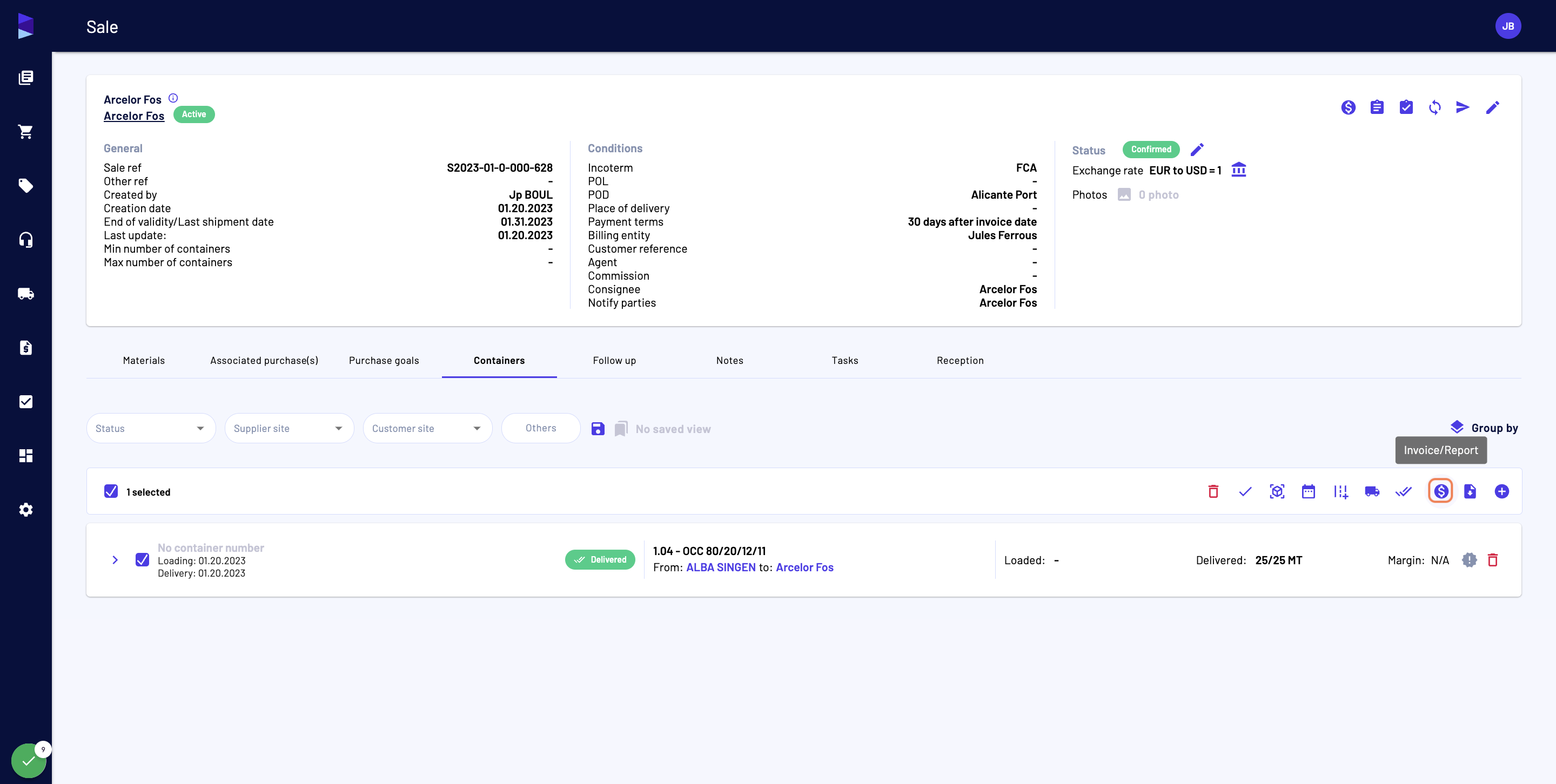Image resolution: width=1556 pixels, height=784 pixels.
Task: Click the single checkmark icon in selection toolbar
Action: 1245,491
